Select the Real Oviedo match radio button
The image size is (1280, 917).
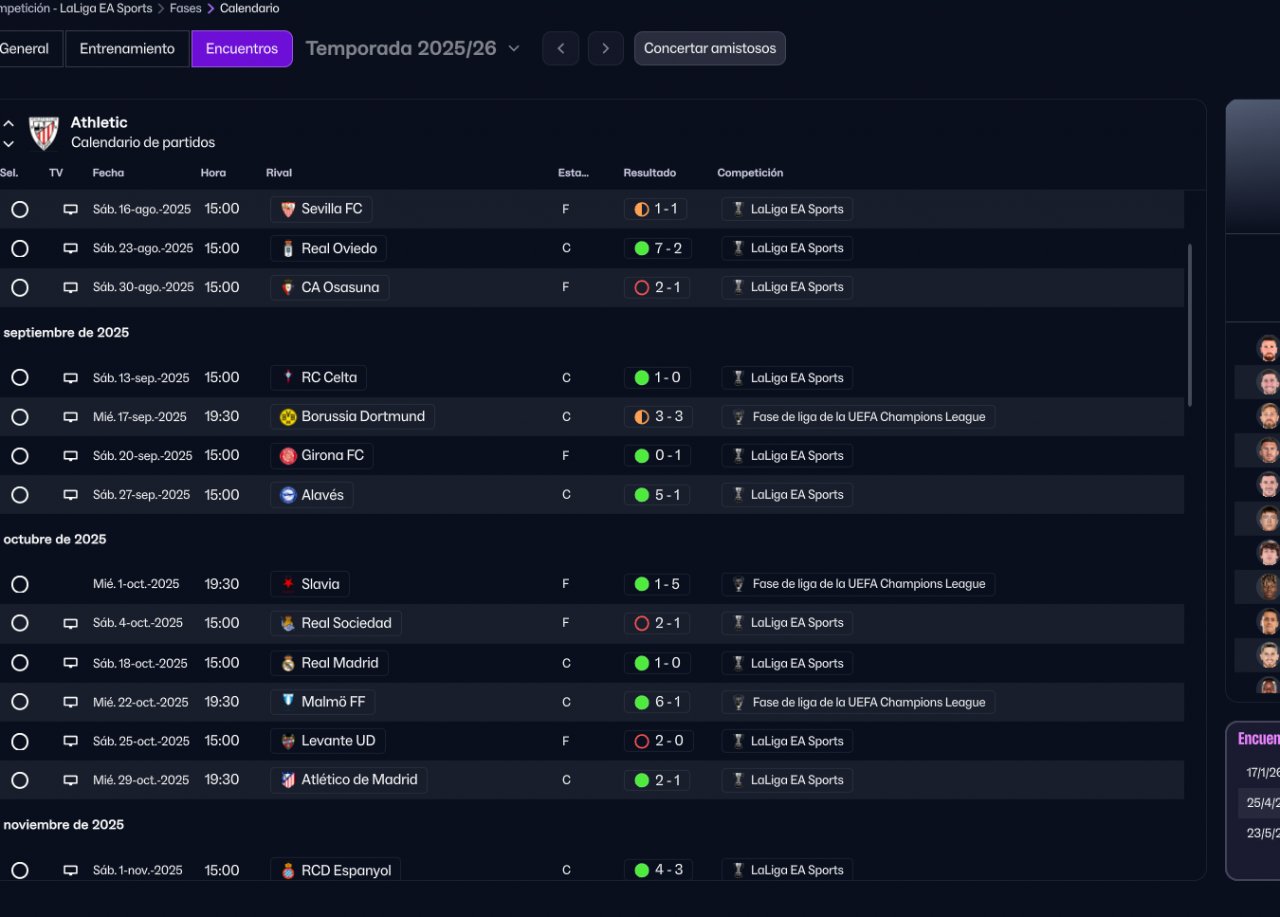pyautogui.click(x=19, y=248)
